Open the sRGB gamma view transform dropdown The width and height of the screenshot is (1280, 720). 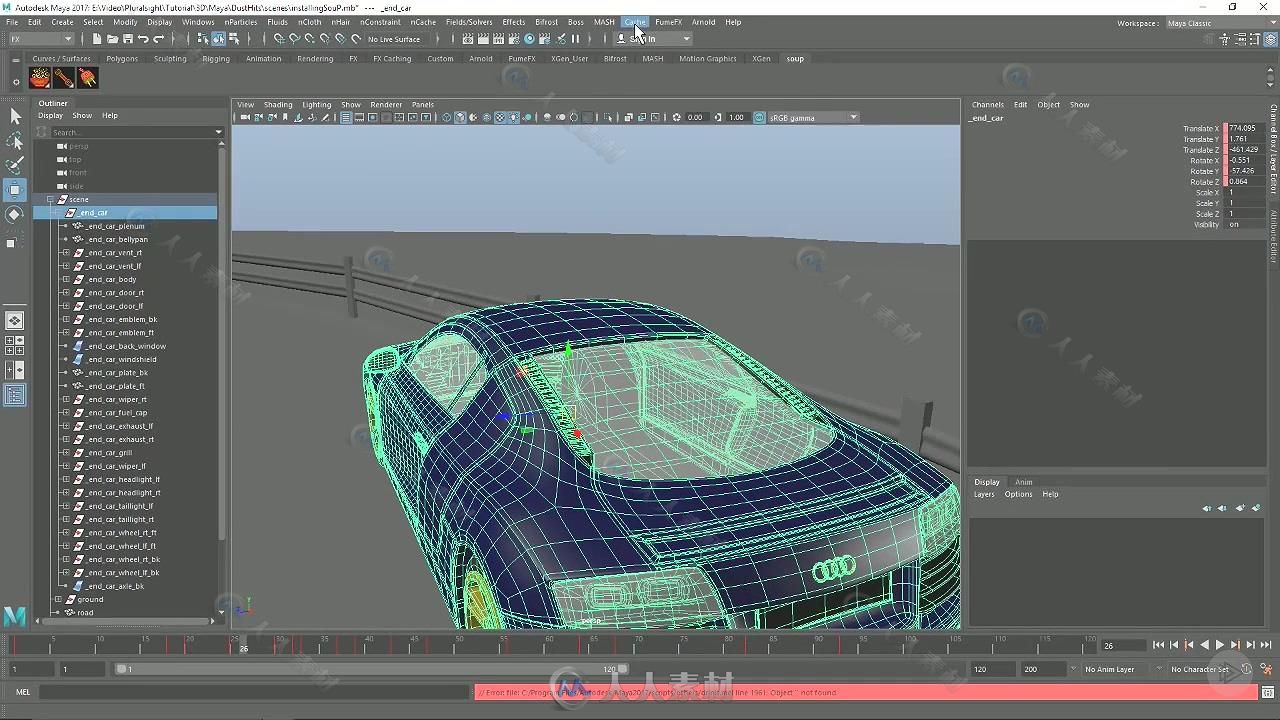pyautogui.click(x=812, y=117)
